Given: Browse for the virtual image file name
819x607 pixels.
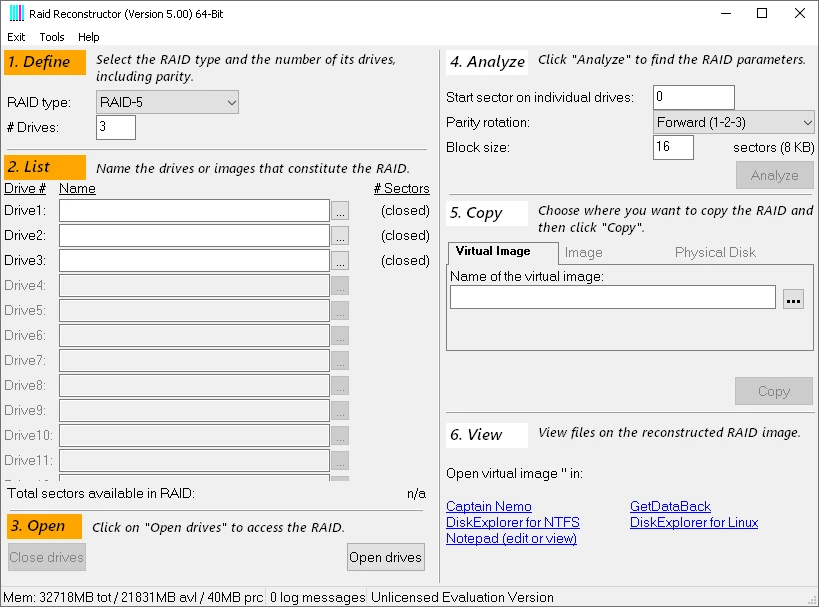Looking at the screenshot, I should (793, 298).
